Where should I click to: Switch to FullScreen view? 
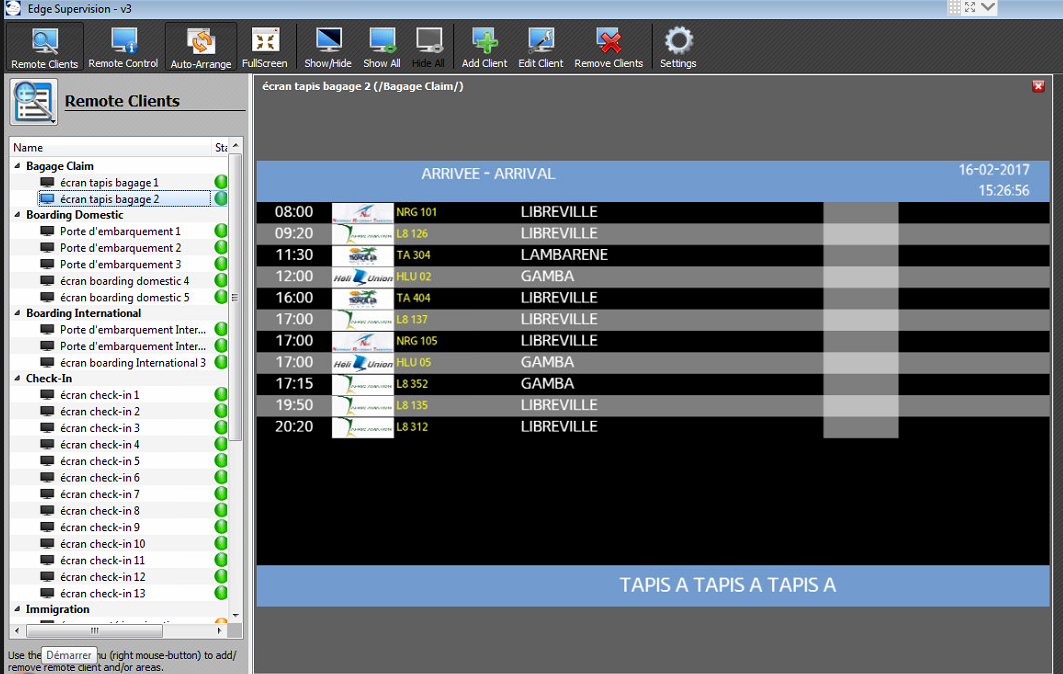tap(265, 47)
